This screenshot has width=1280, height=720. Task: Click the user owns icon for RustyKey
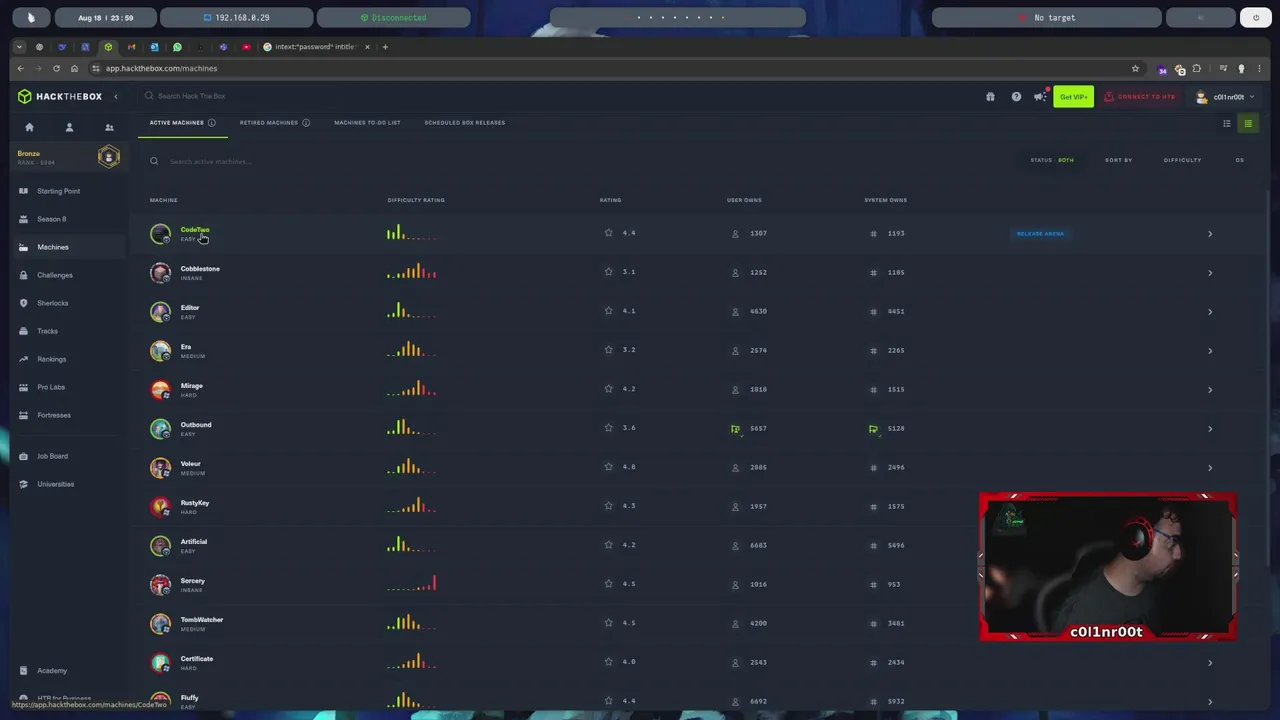(735, 507)
